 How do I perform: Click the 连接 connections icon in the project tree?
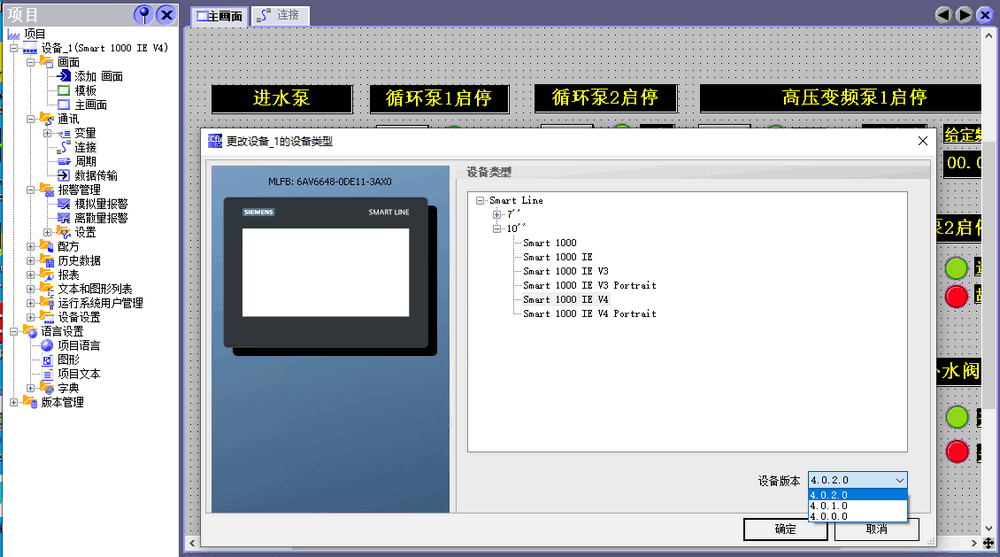point(64,147)
